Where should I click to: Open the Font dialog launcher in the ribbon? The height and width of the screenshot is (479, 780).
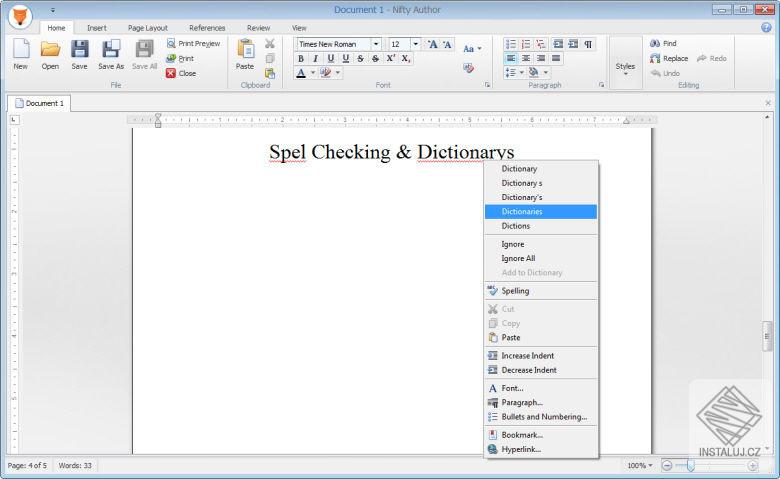point(487,85)
